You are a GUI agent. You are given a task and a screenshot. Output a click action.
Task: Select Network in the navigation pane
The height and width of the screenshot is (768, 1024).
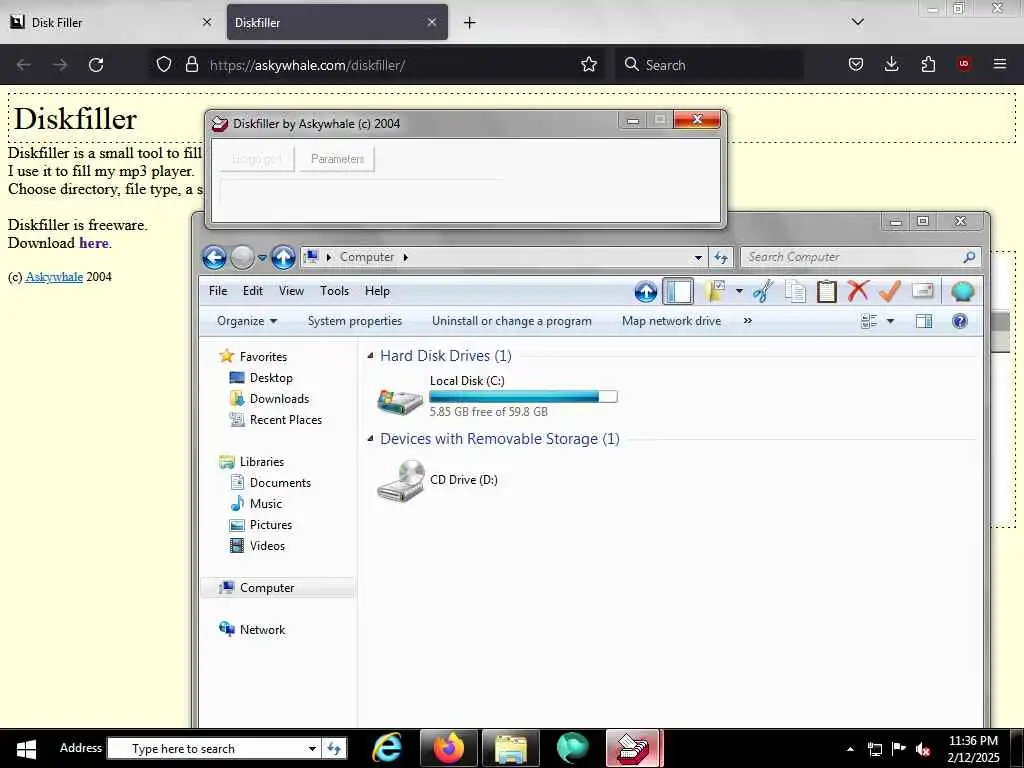click(x=263, y=630)
